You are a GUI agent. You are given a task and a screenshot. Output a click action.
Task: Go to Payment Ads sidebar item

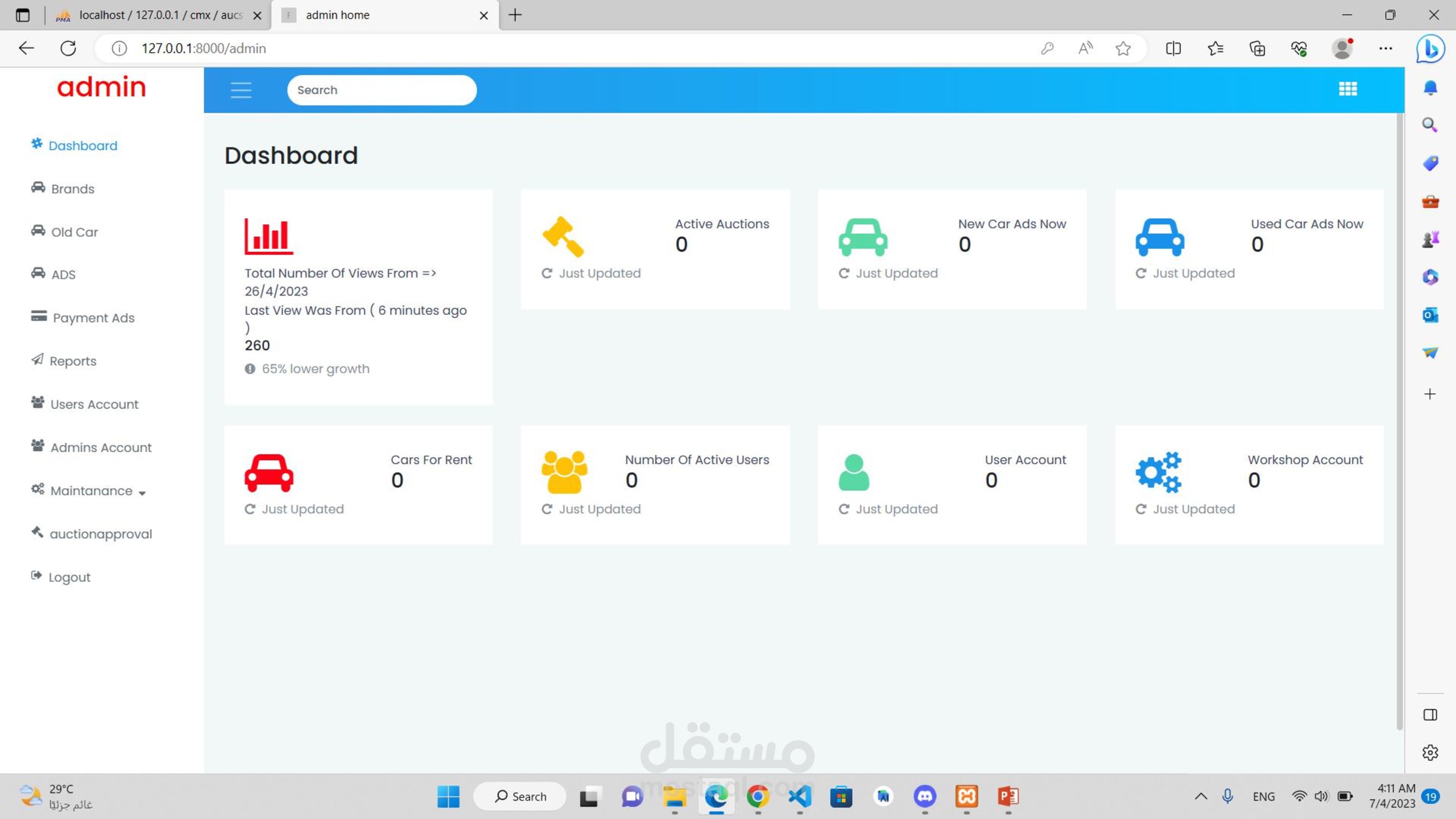93,318
